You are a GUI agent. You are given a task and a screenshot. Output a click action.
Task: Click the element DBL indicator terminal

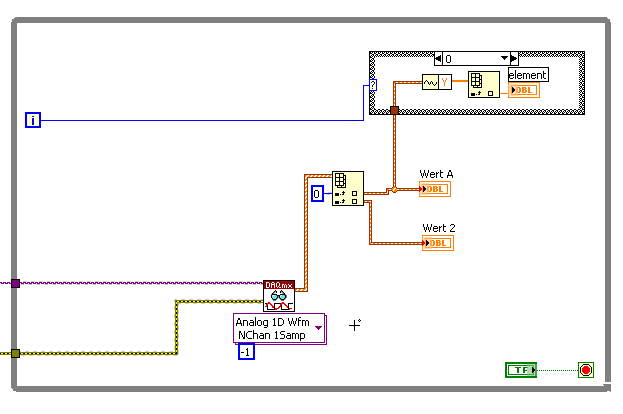pos(524,90)
